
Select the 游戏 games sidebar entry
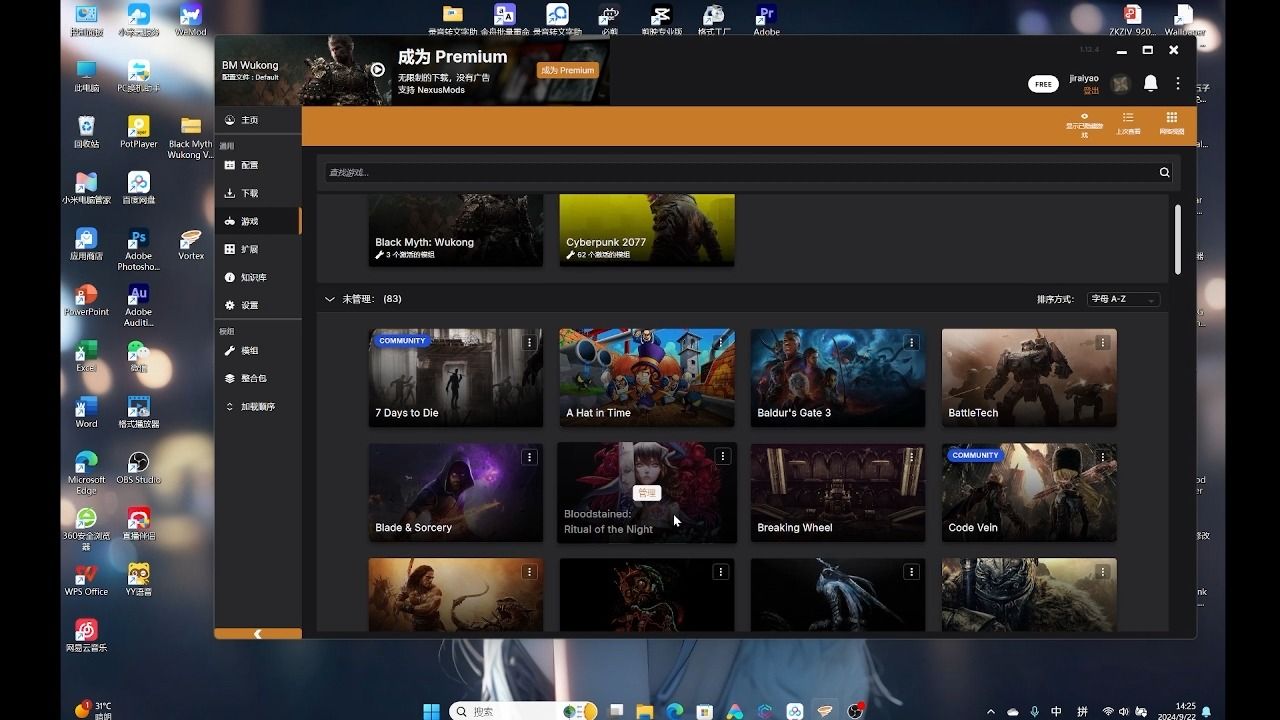[258, 221]
